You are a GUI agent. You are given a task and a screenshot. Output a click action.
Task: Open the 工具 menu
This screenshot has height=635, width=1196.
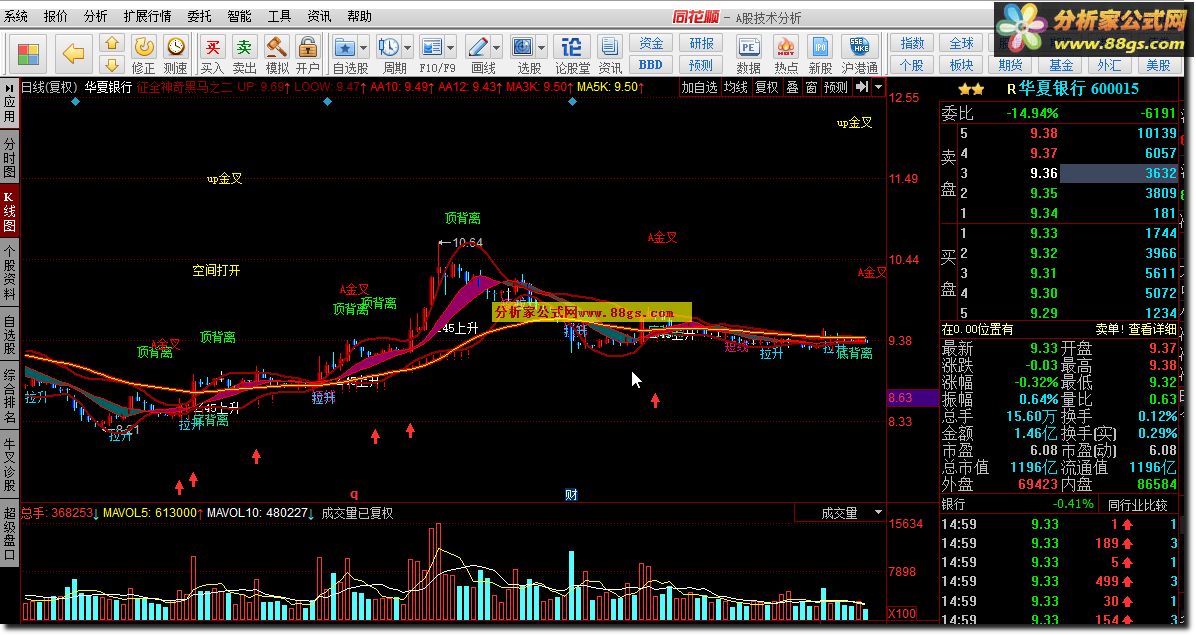coord(279,16)
